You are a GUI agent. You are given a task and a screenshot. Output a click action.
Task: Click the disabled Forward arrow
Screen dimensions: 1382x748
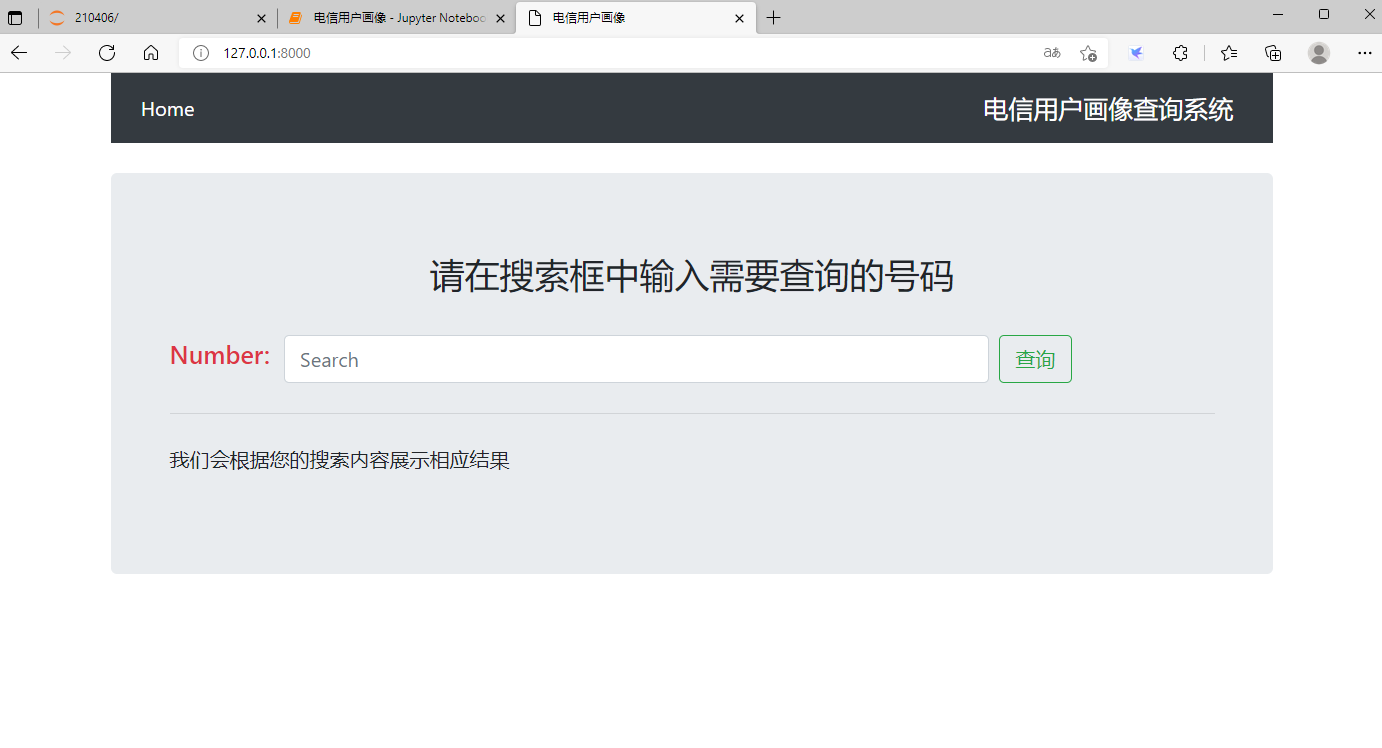coord(63,53)
